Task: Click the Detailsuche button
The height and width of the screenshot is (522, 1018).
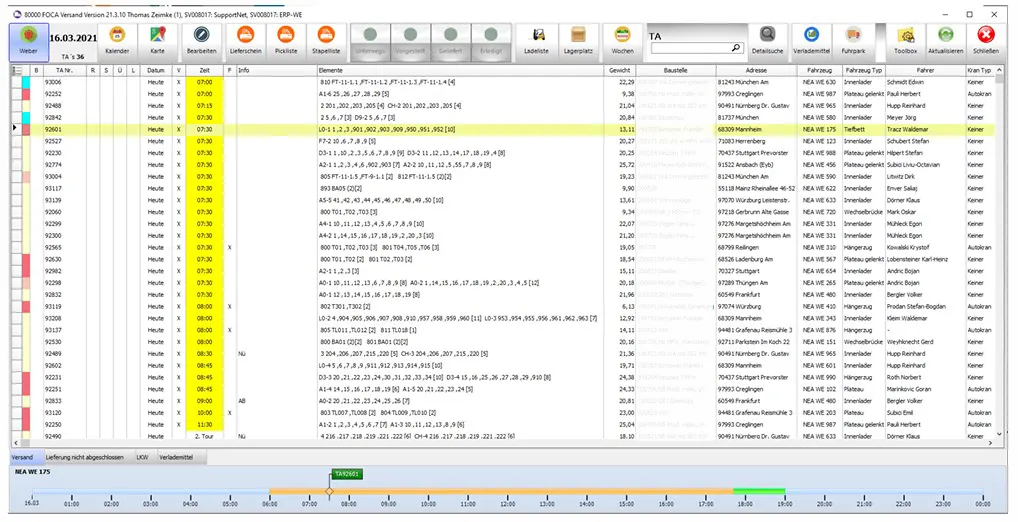Action: point(768,40)
